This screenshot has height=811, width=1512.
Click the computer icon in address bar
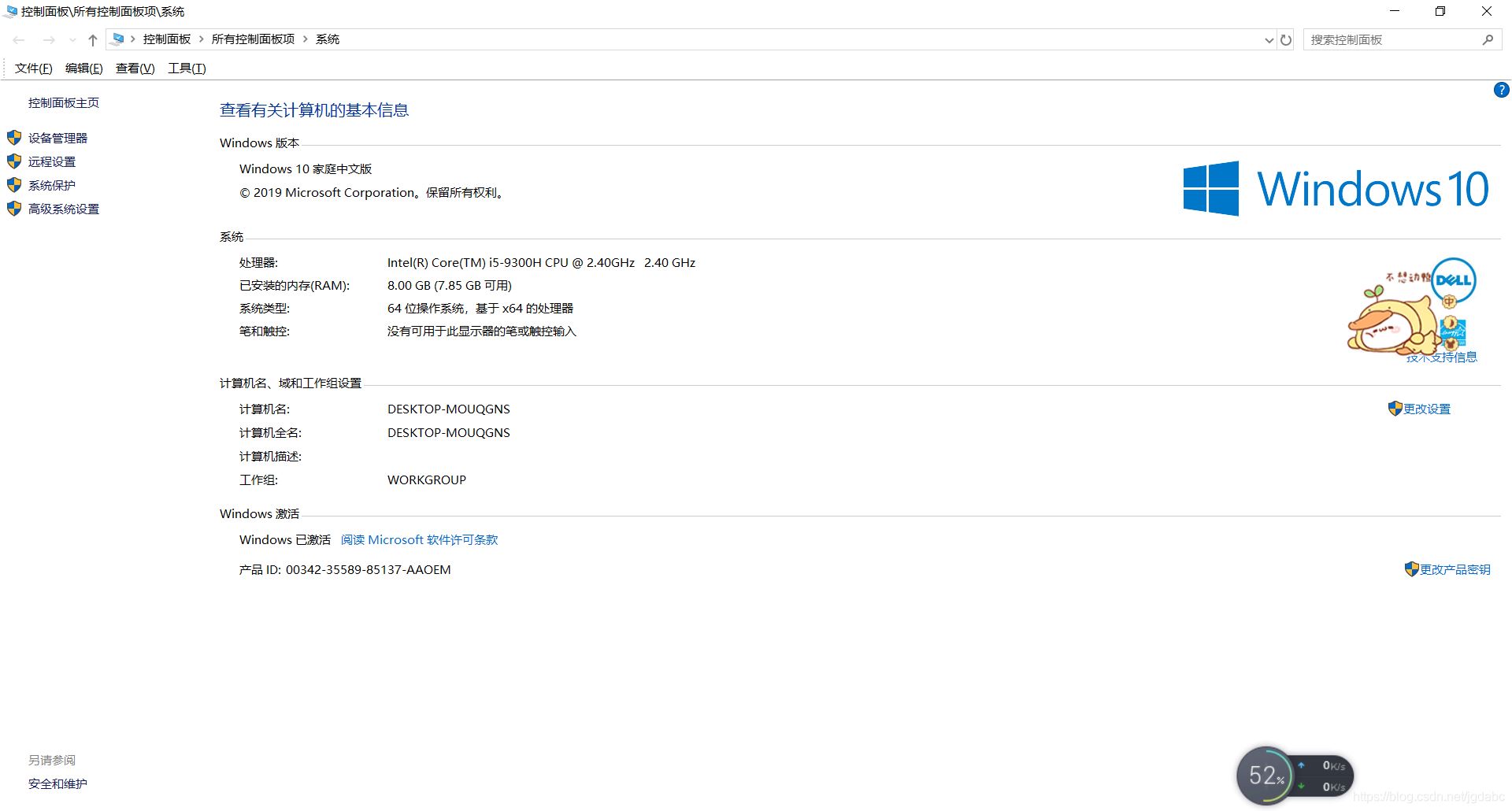(117, 39)
